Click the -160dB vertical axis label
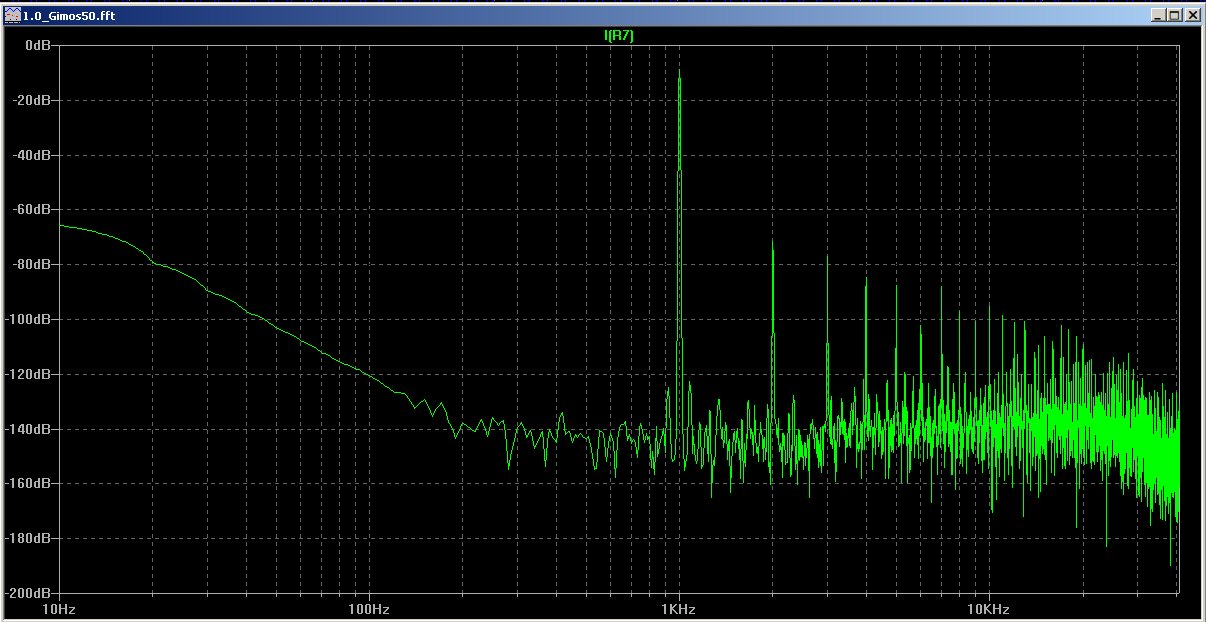 (29, 483)
